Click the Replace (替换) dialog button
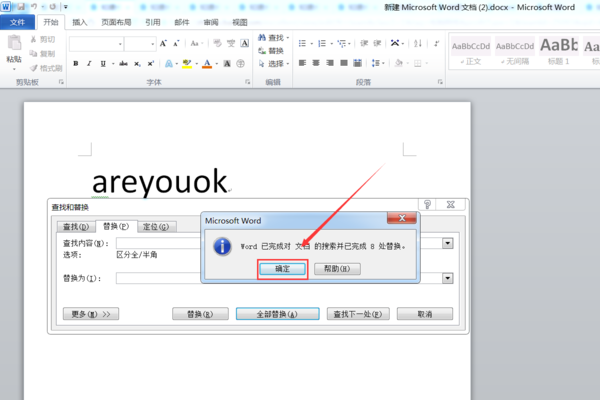The height and width of the screenshot is (400, 600). point(200,314)
